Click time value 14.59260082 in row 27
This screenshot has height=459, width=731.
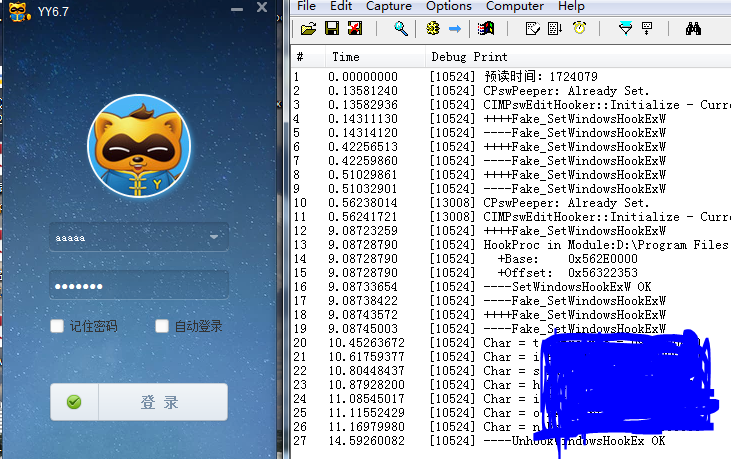coord(366,441)
